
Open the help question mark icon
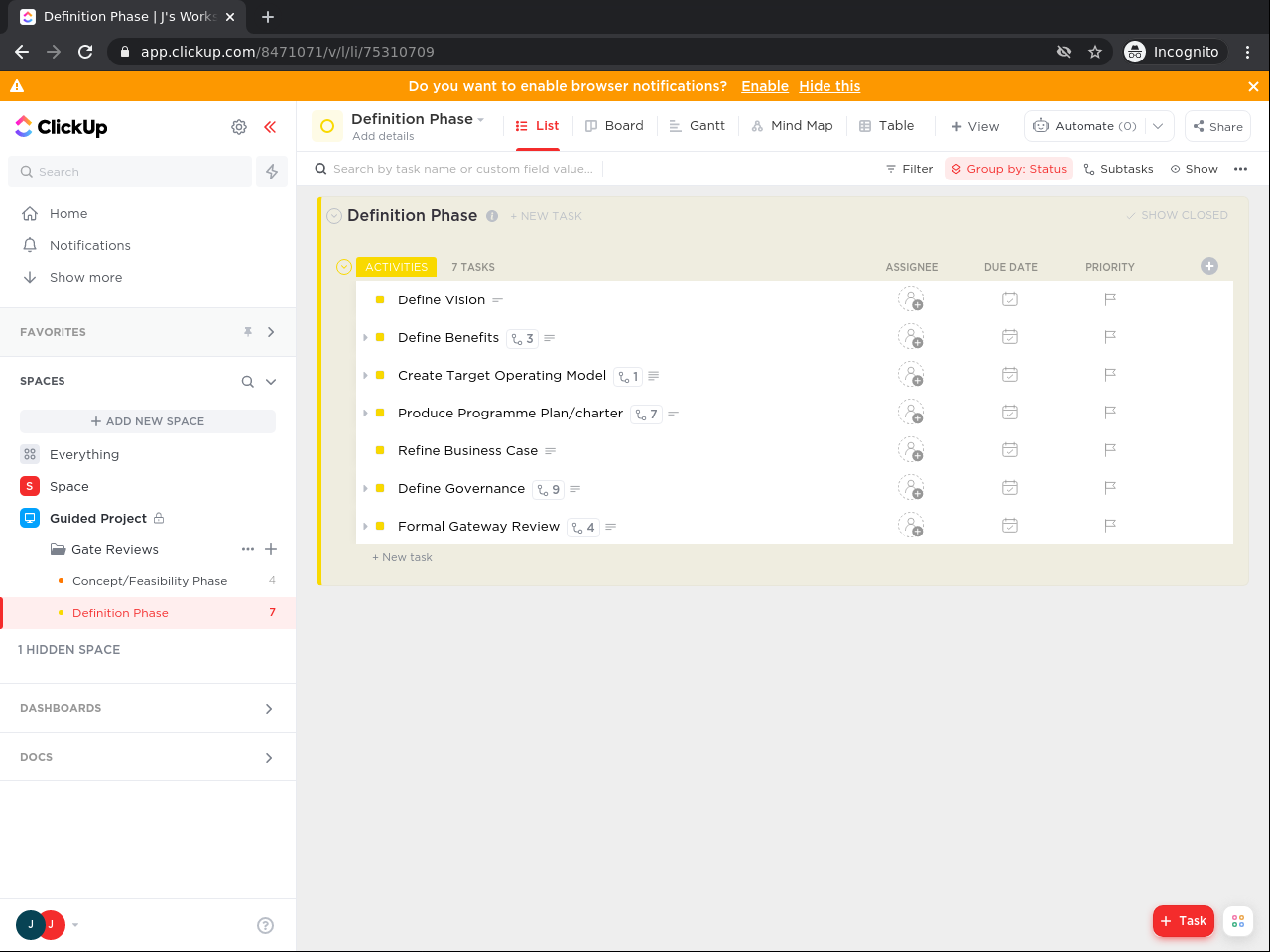pyautogui.click(x=265, y=925)
